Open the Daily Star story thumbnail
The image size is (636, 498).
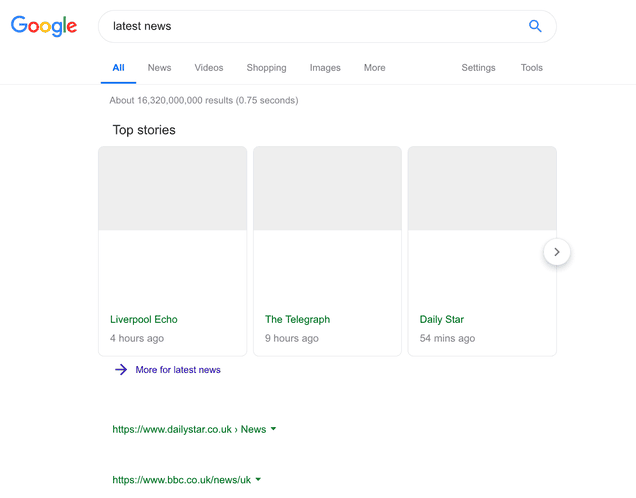click(x=482, y=188)
